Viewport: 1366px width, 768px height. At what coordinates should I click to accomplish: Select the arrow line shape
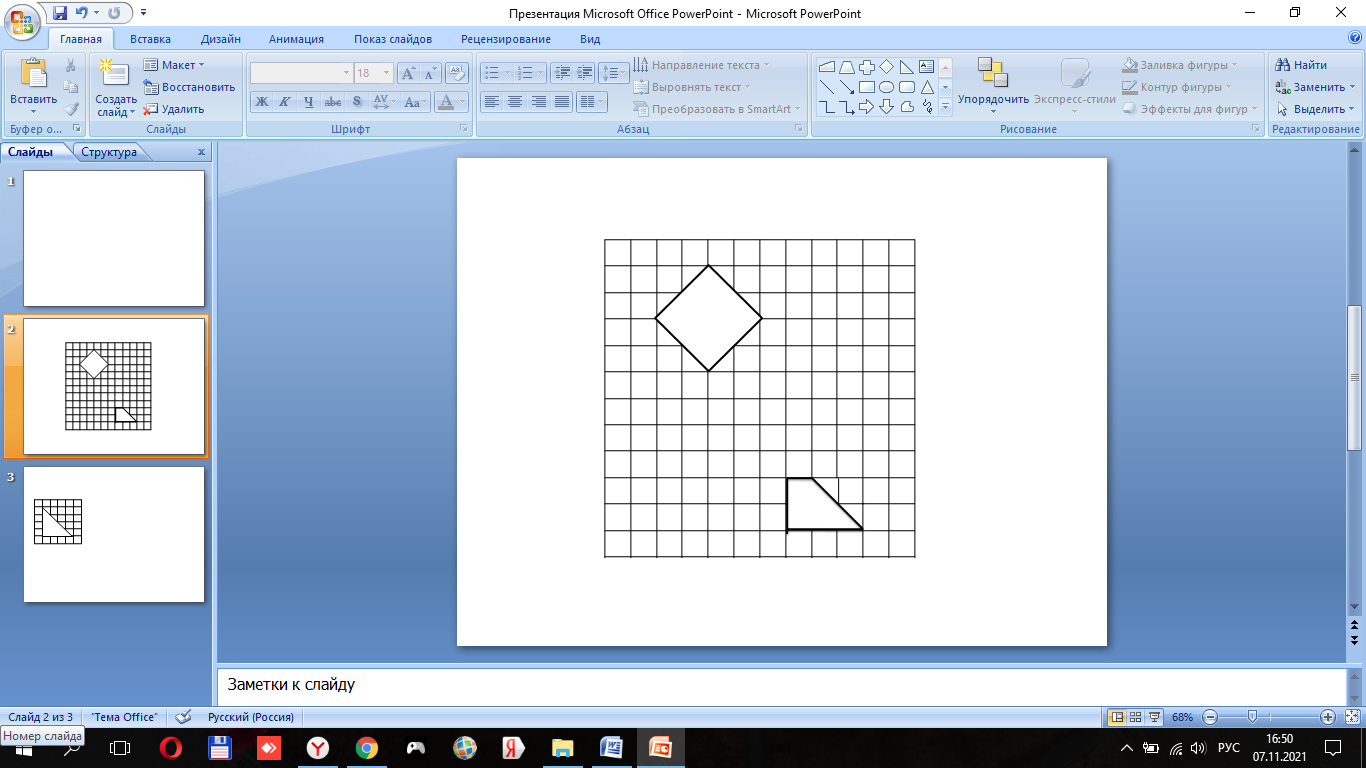tap(847, 87)
